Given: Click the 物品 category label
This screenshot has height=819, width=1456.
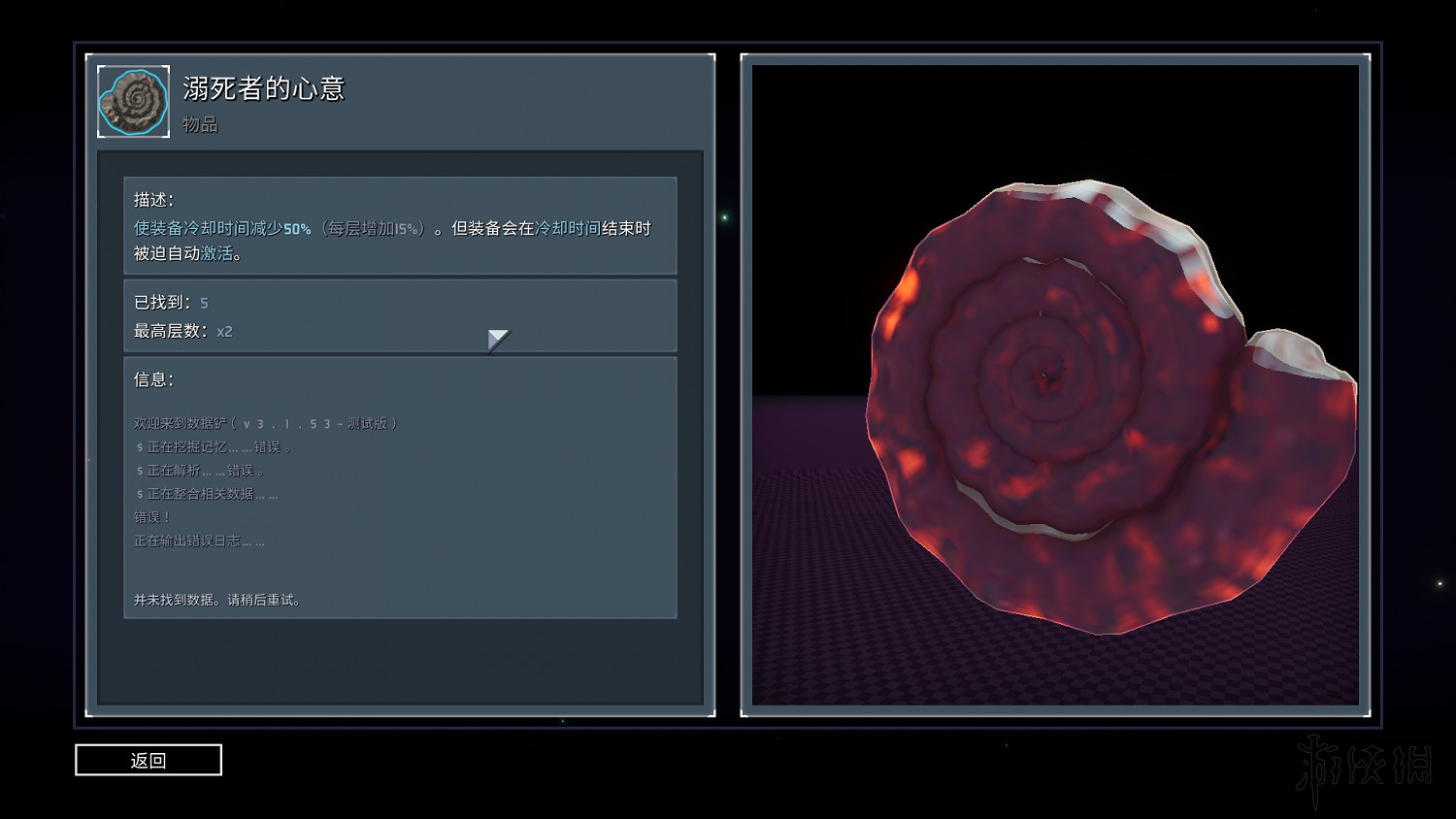Looking at the screenshot, I should tap(200, 125).
